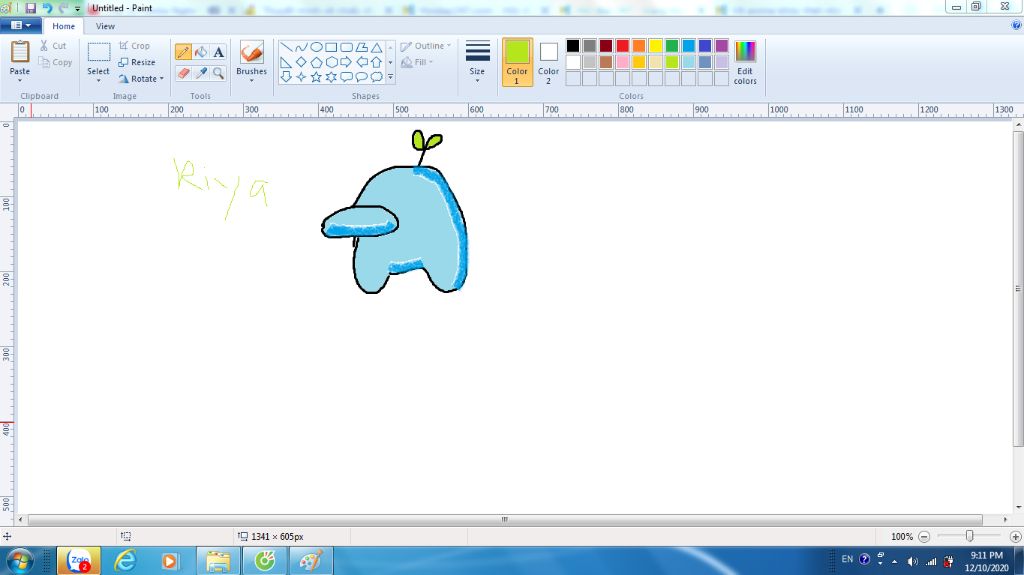Click the Copy button
The height and width of the screenshot is (575, 1024).
coord(55,62)
